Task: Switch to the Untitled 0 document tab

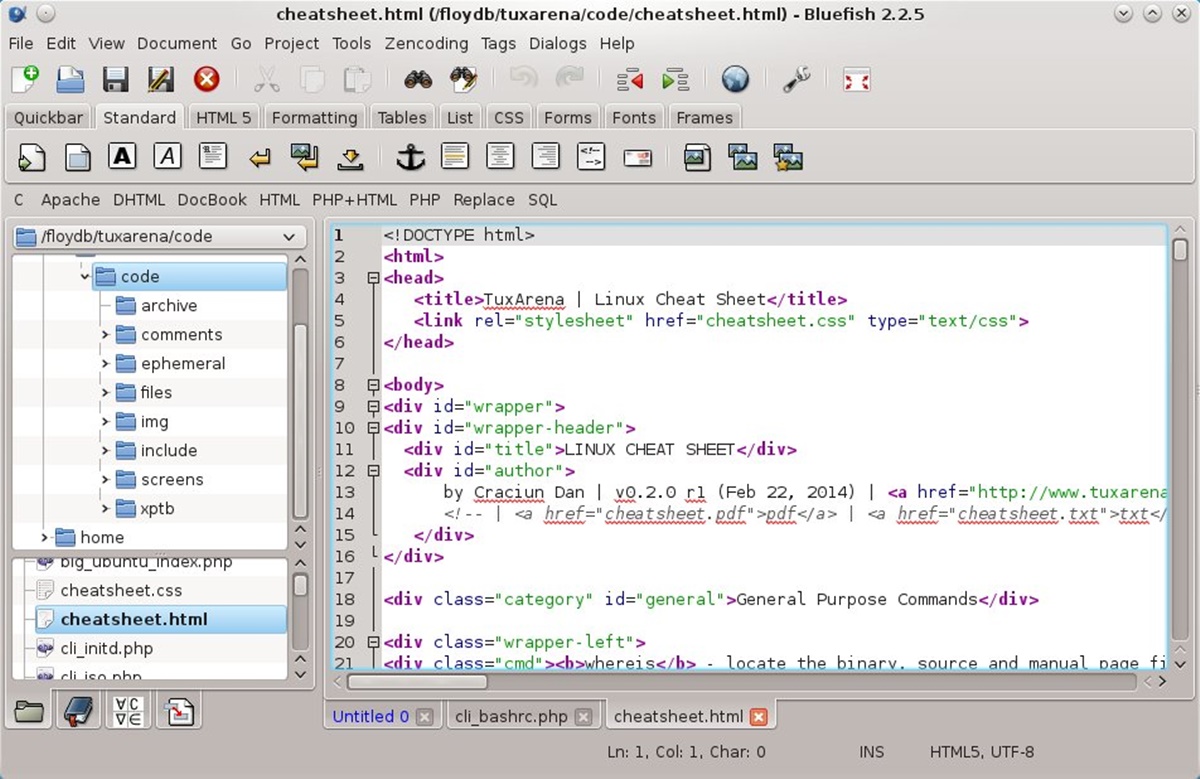Action: [x=371, y=716]
